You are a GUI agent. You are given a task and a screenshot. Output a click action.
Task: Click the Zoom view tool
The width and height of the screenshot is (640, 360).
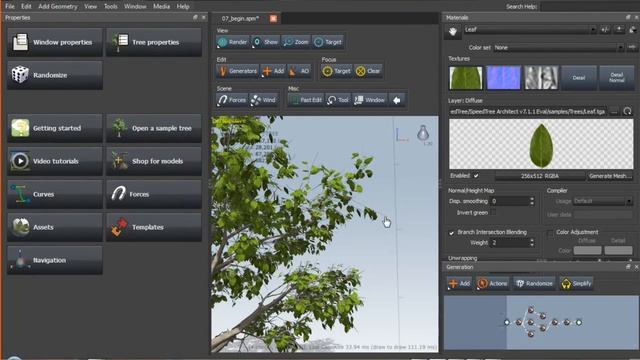point(296,42)
